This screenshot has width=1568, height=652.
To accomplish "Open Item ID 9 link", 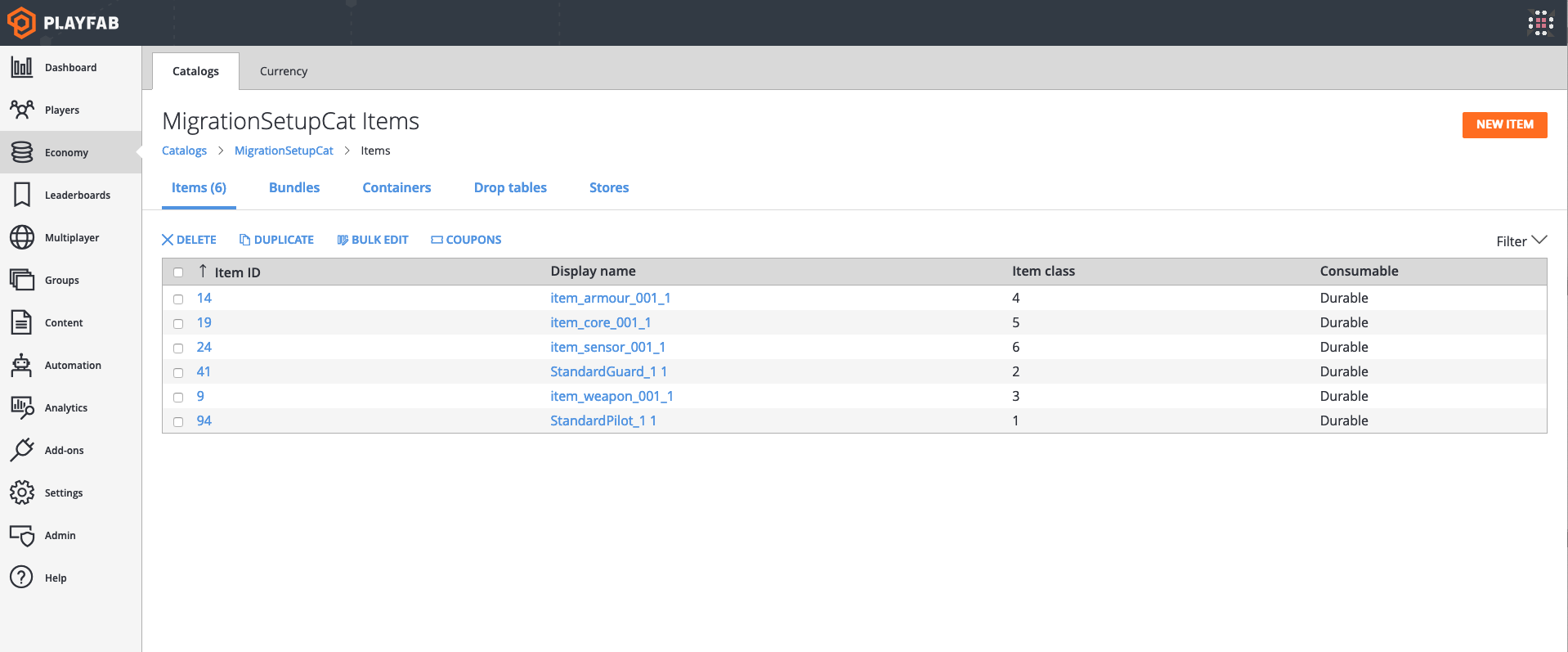I will click(200, 396).
